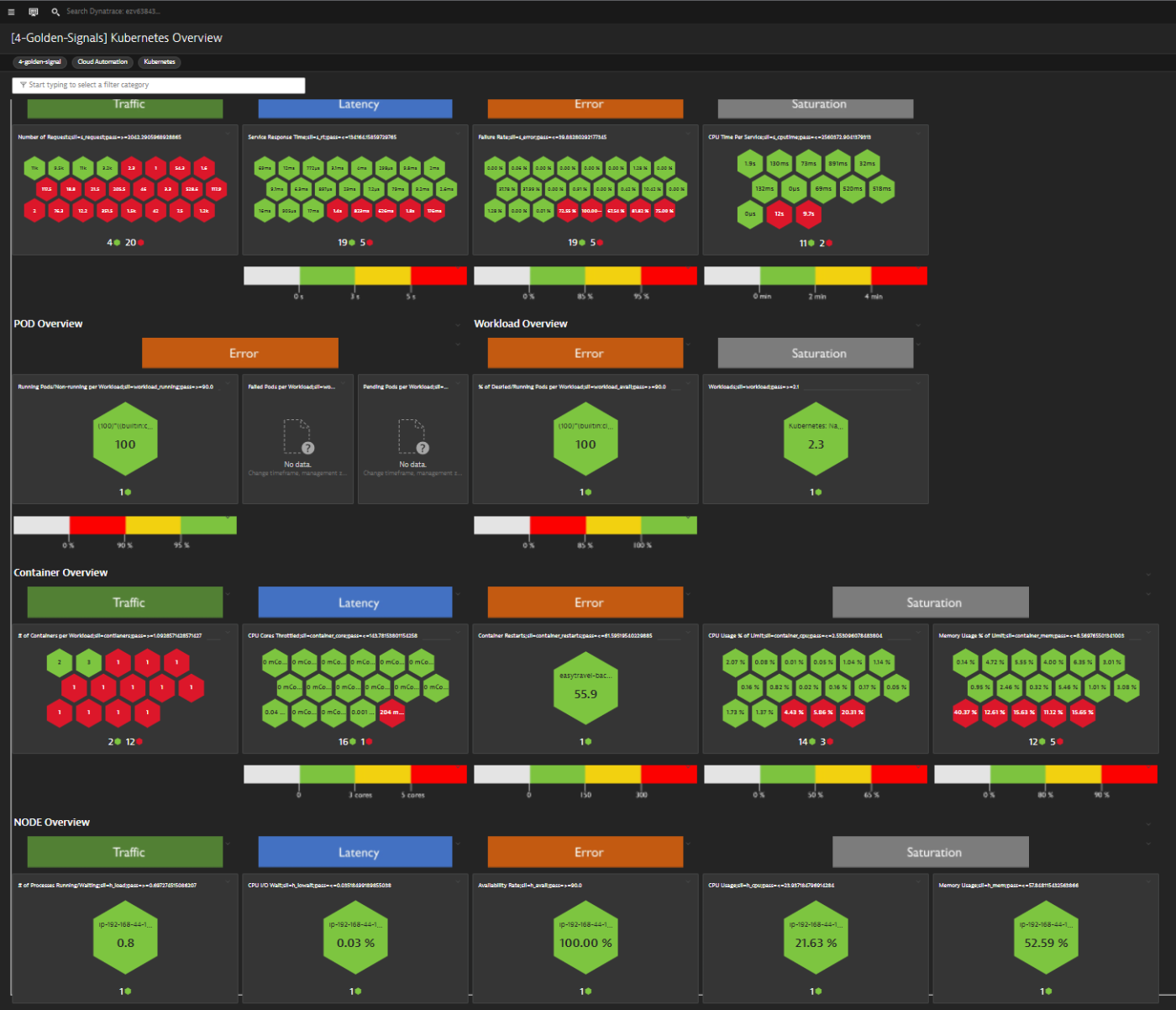The image size is (1176, 1010).
Task: Click the 518ms hexagon in CPU Time honeycomb
Action: coord(882,189)
